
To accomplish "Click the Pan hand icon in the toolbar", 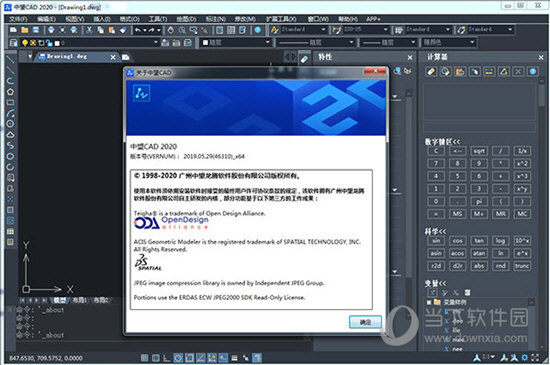I will pyautogui.click(x=170, y=30).
